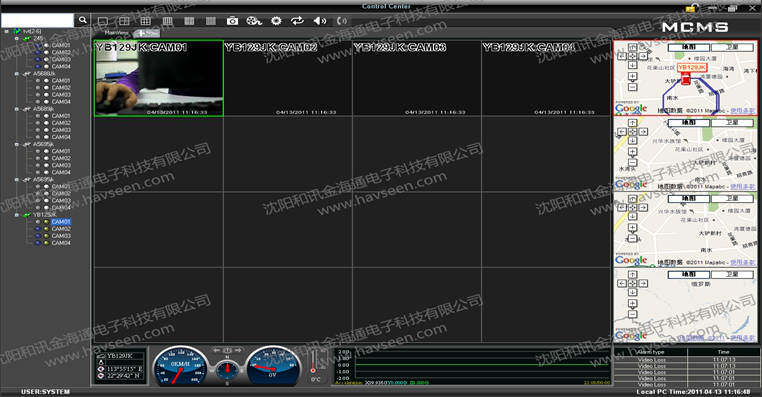Switch to single-window view layout
This screenshot has height=397, width=762.
[103, 21]
